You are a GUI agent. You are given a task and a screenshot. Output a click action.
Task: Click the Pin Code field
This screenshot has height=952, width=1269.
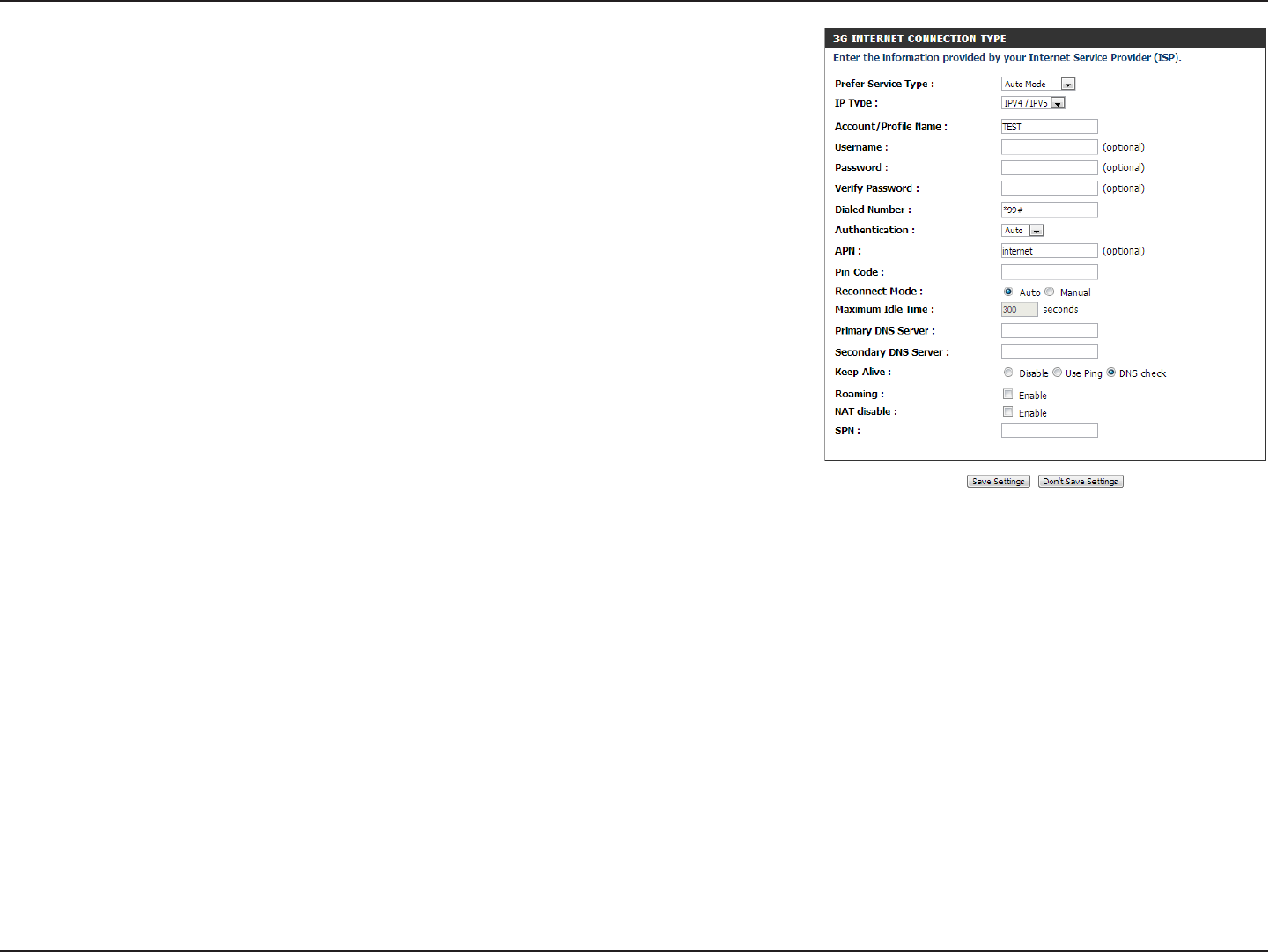pyautogui.click(x=1049, y=272)
